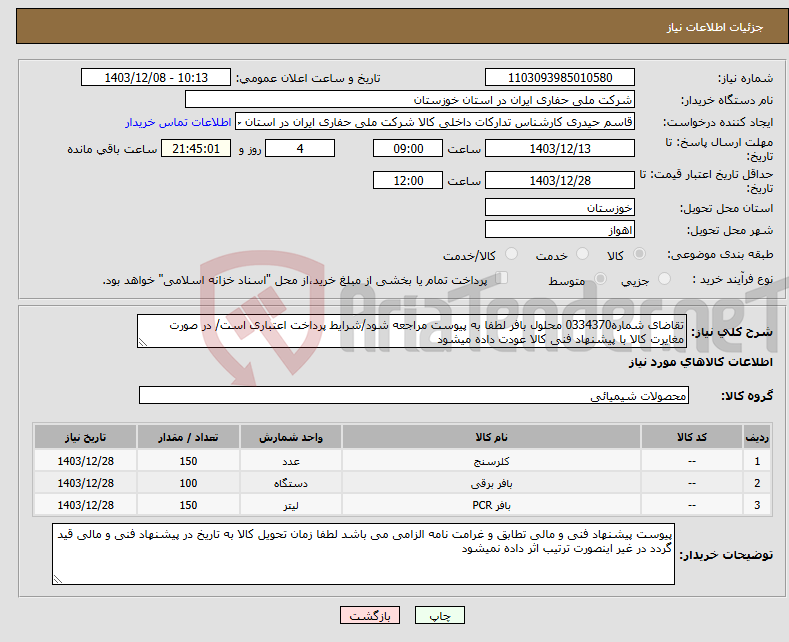This screenshot has height=642, width=789.
Task: Click row number 3 cell
Action: 757,505
